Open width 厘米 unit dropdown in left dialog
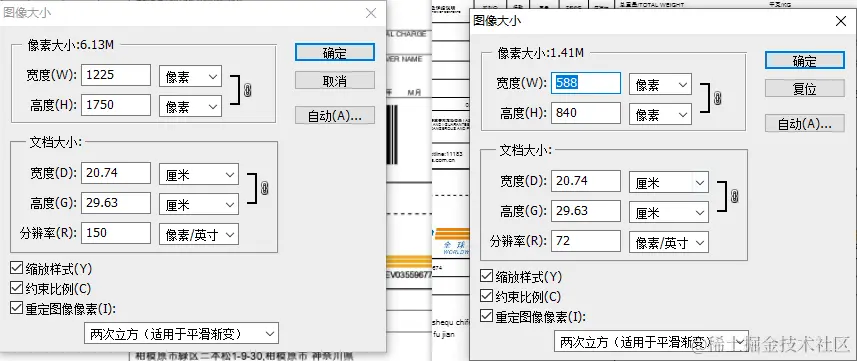This screenshot has width=857, height=361. click(x=199, y=174)
